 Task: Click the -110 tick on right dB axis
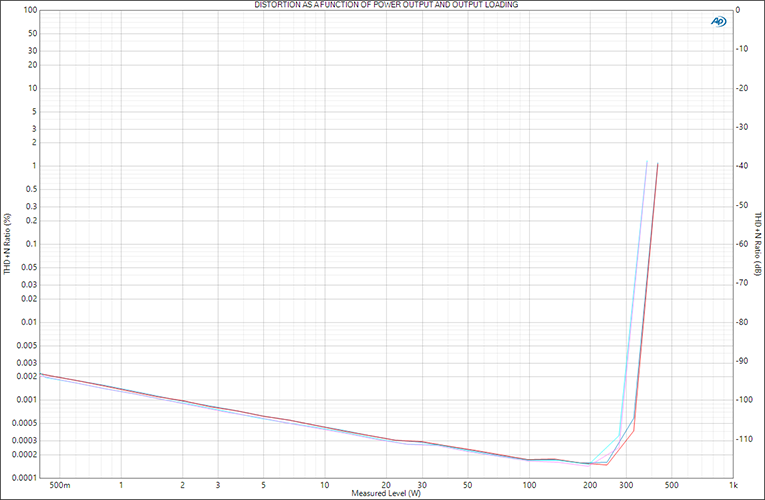pos(743,439)
